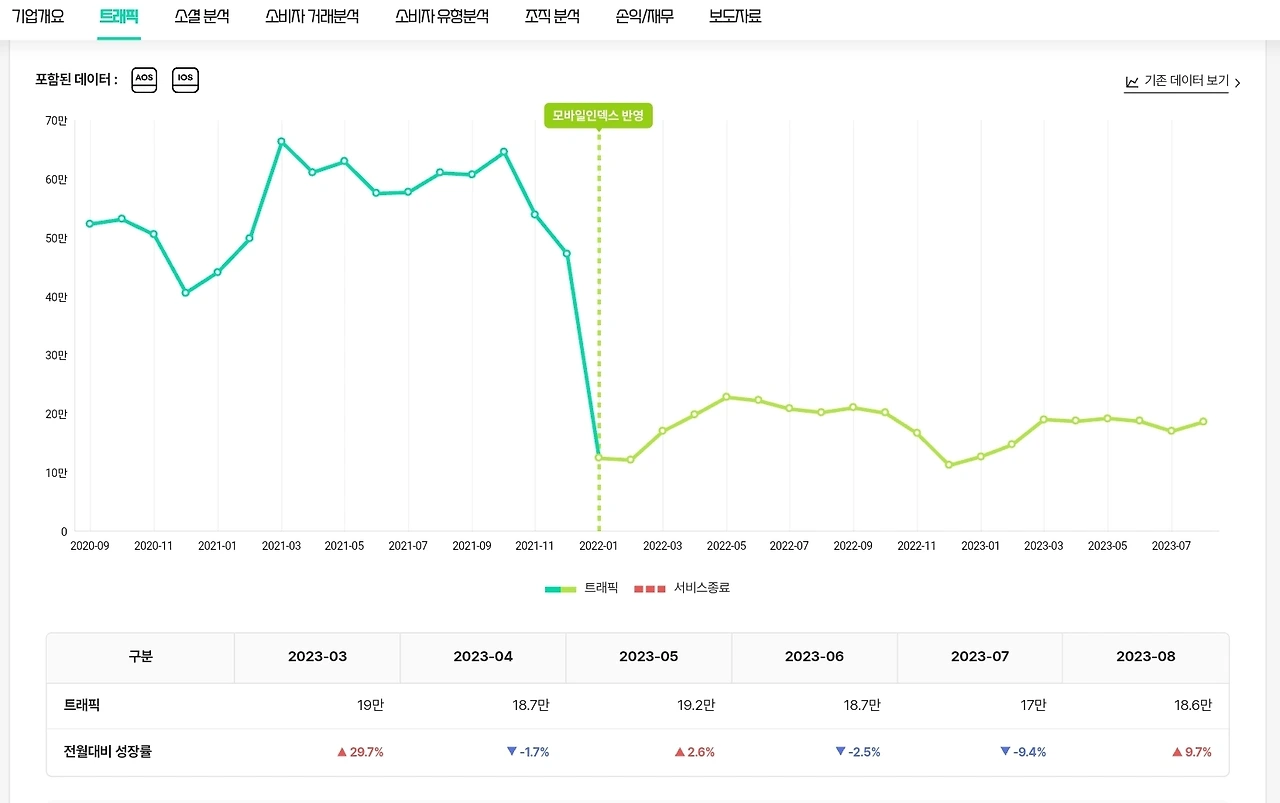Viewport: 1280px width, 803px height.
Task: Click the line-chart icon beside 기존 데이터 보기
Action: 1132,82
